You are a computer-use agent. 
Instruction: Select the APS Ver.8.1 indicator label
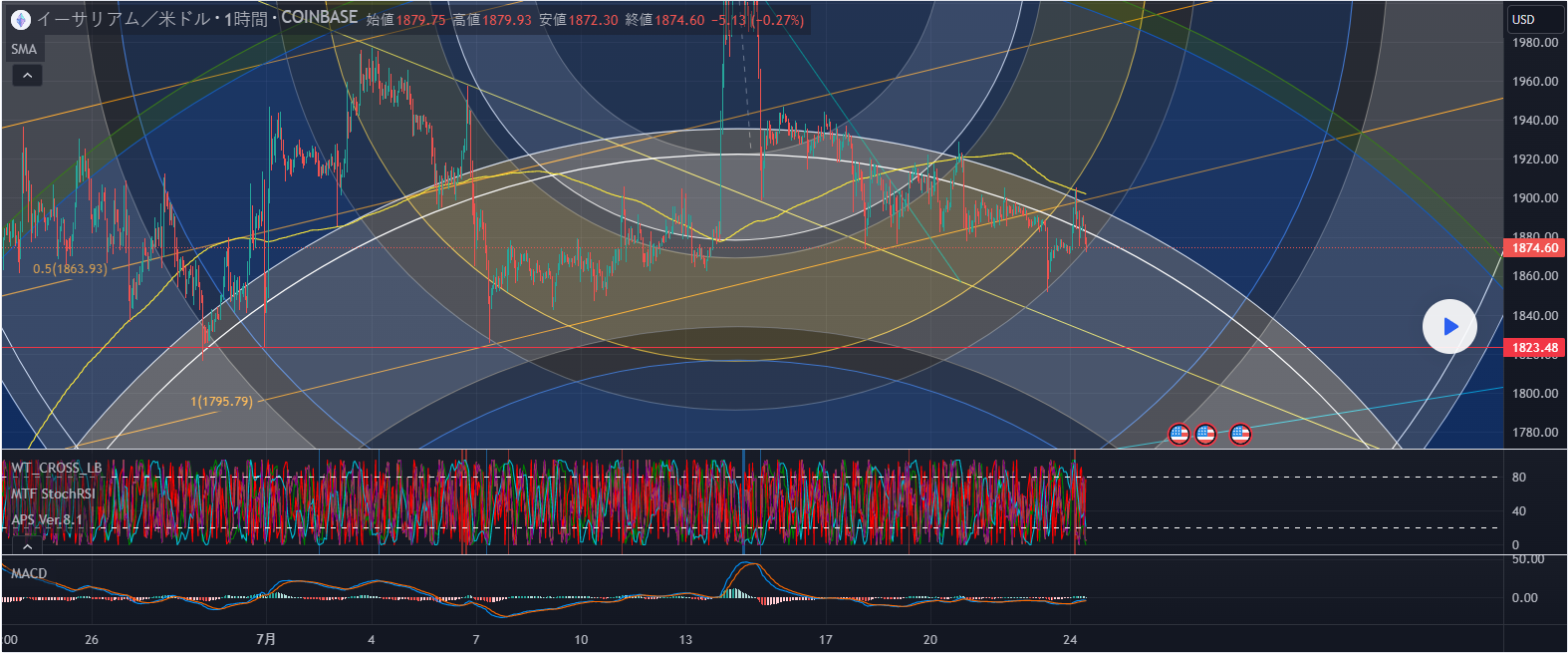(x=47, y=519)
